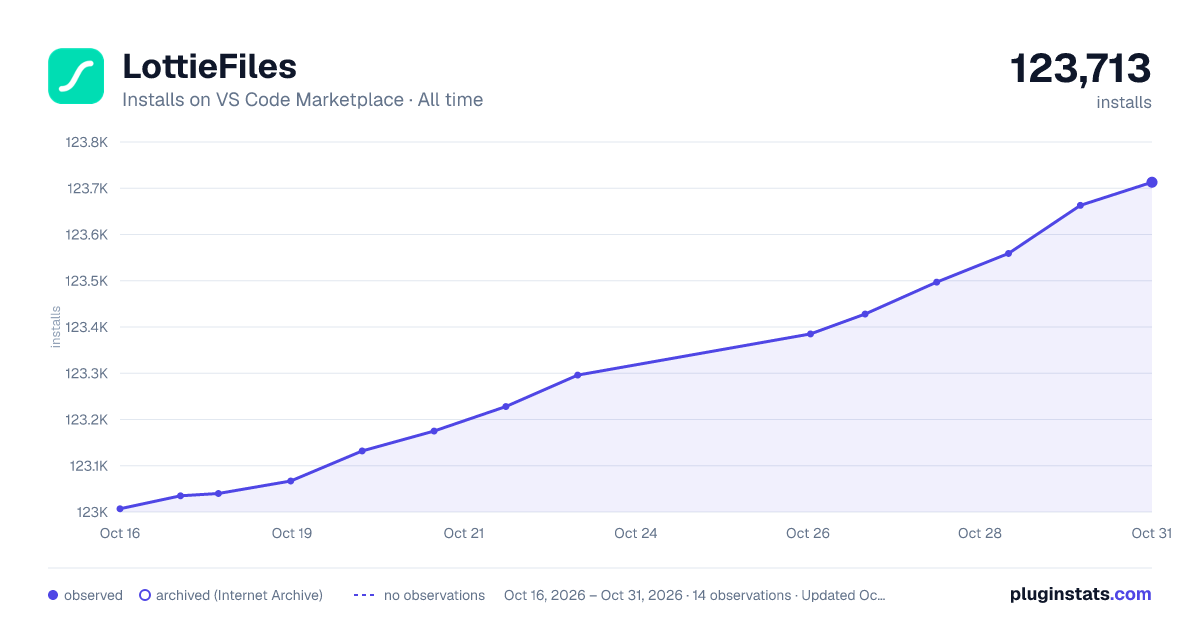Click the no observations dashed legend marker

coord(364,595)
